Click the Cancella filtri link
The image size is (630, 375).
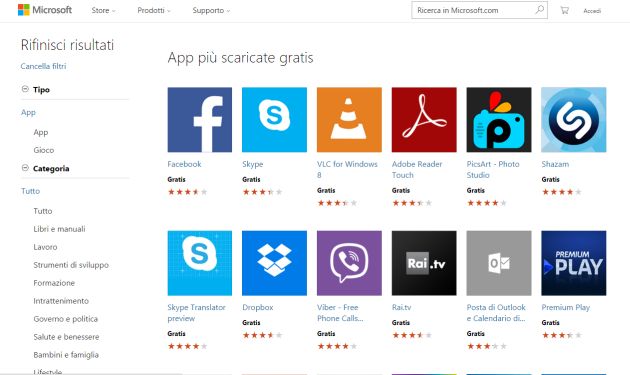click(43, 66)
